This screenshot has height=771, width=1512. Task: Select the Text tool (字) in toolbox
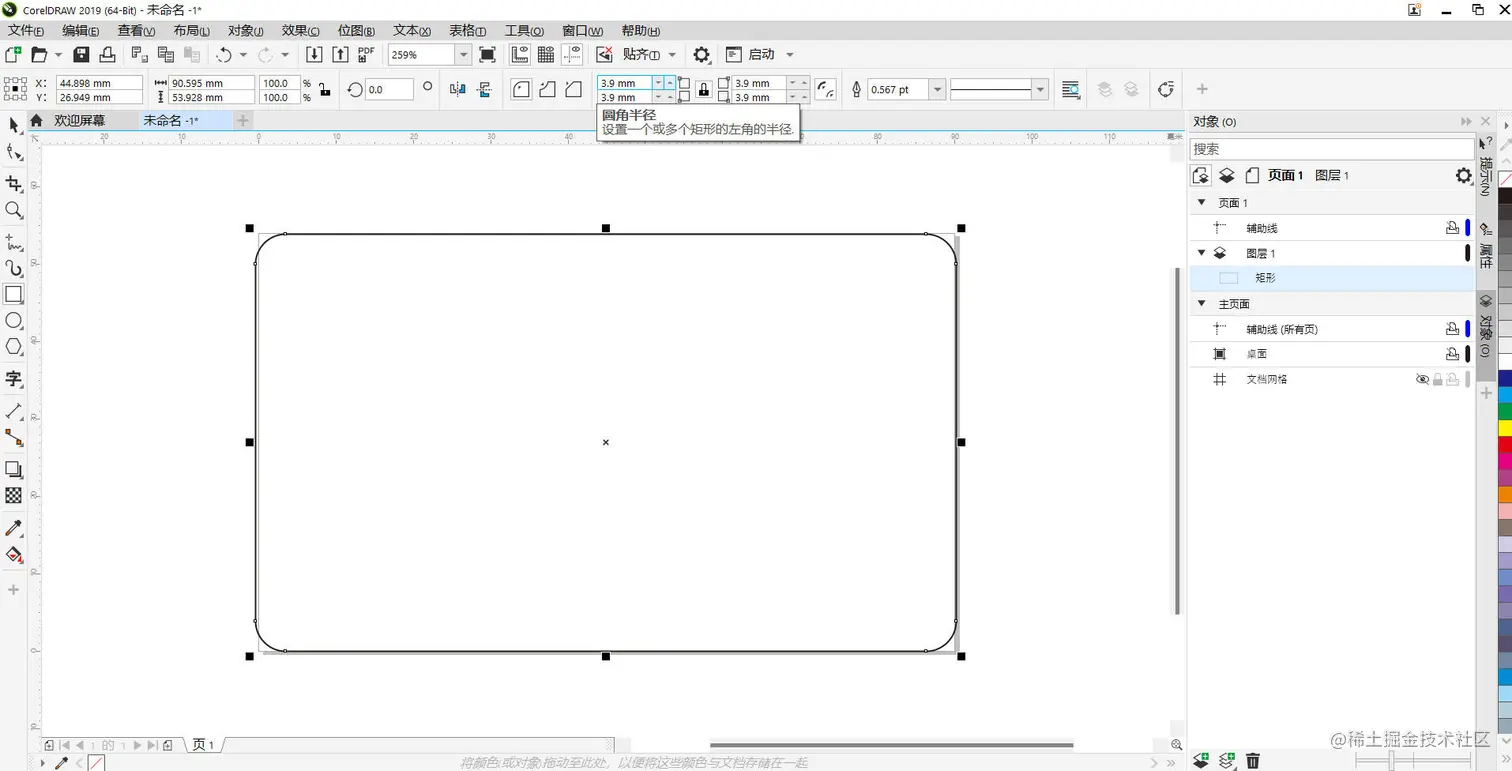(x=14, y=379)
